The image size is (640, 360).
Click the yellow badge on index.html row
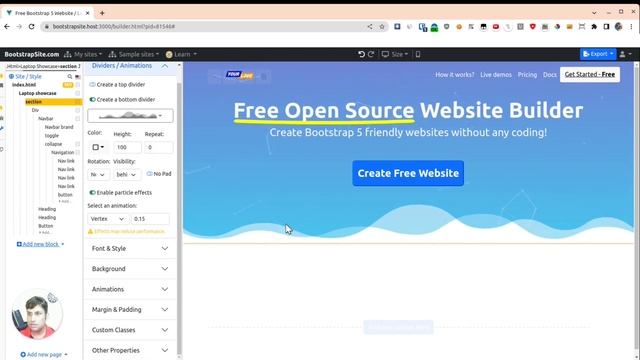68,85
